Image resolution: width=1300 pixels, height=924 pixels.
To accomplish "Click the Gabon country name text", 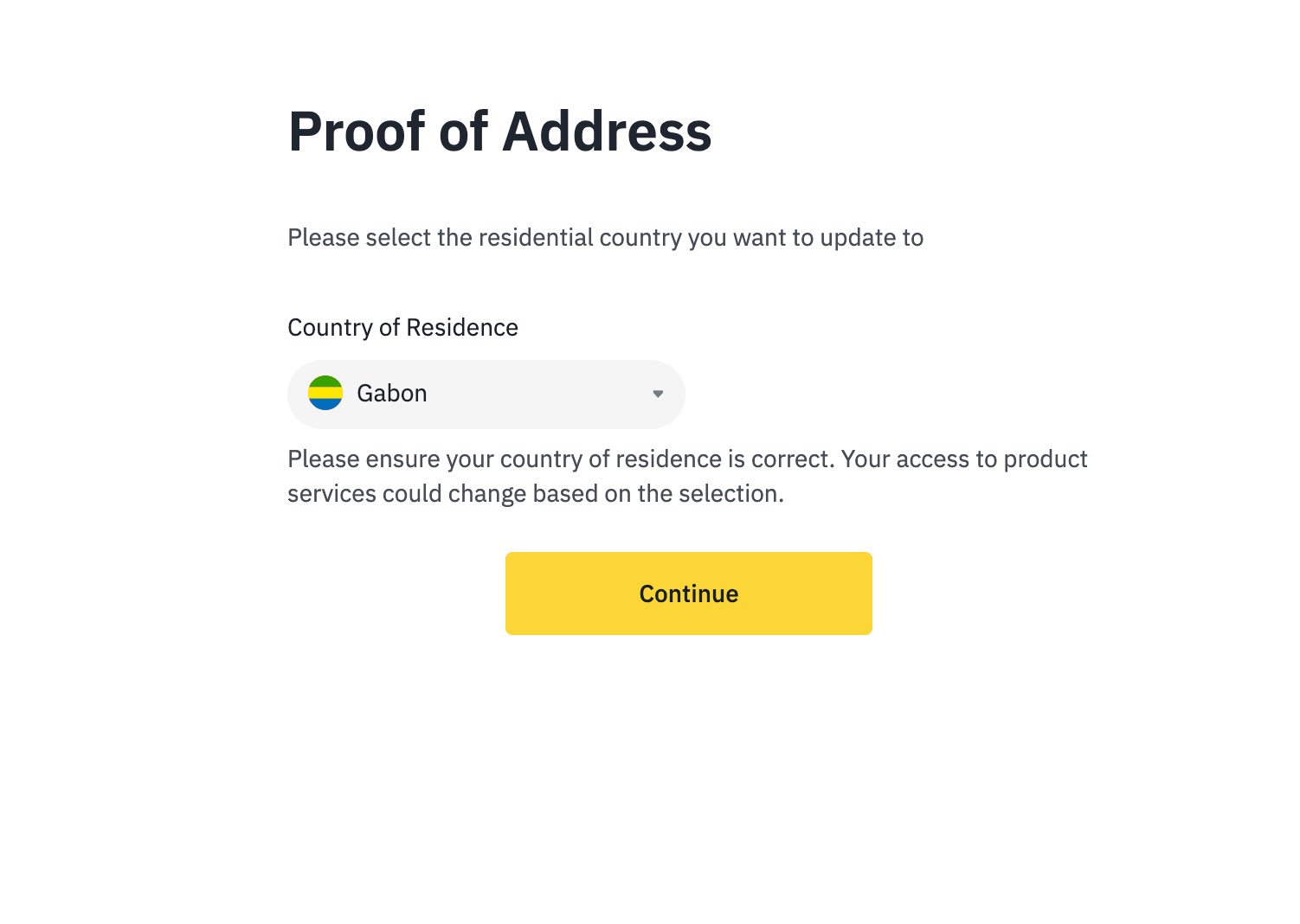I will point(392,394).
